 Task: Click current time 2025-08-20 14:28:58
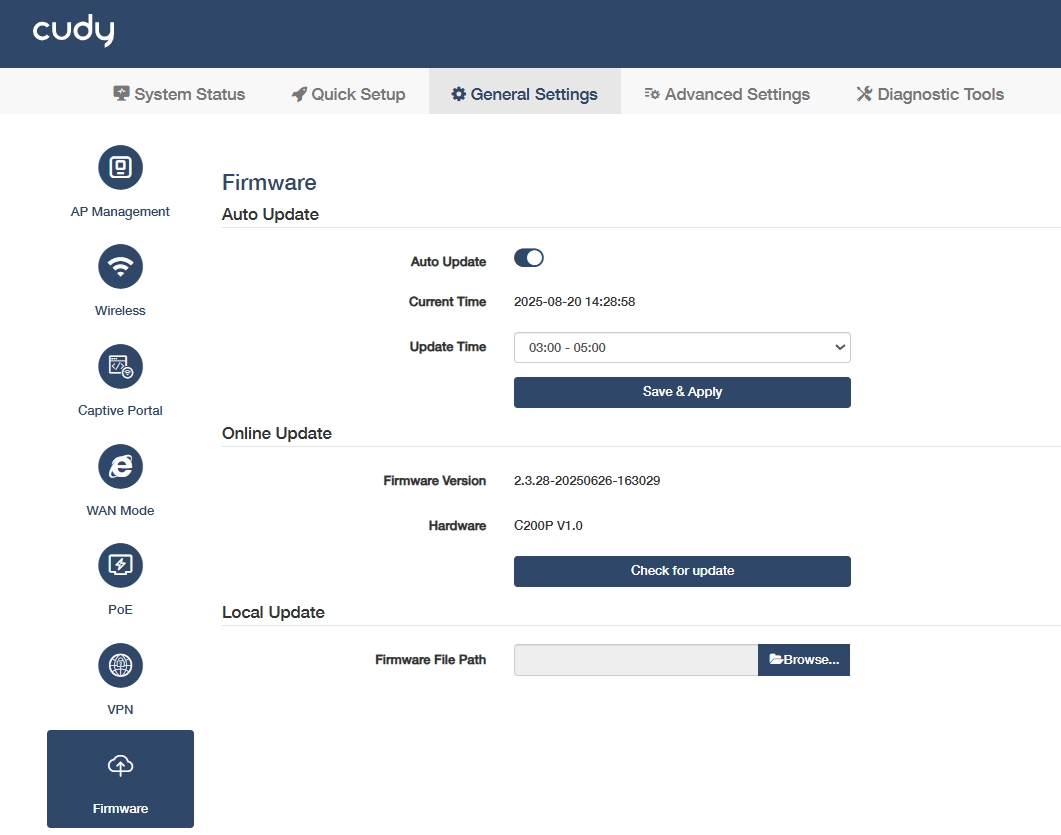coord(574,302)
